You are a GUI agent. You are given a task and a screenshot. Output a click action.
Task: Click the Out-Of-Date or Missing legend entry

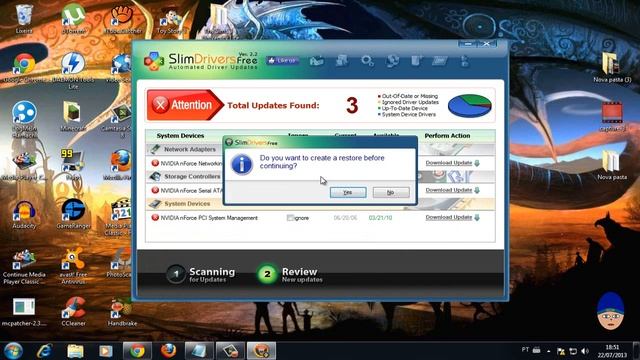(x=408, y=96)
